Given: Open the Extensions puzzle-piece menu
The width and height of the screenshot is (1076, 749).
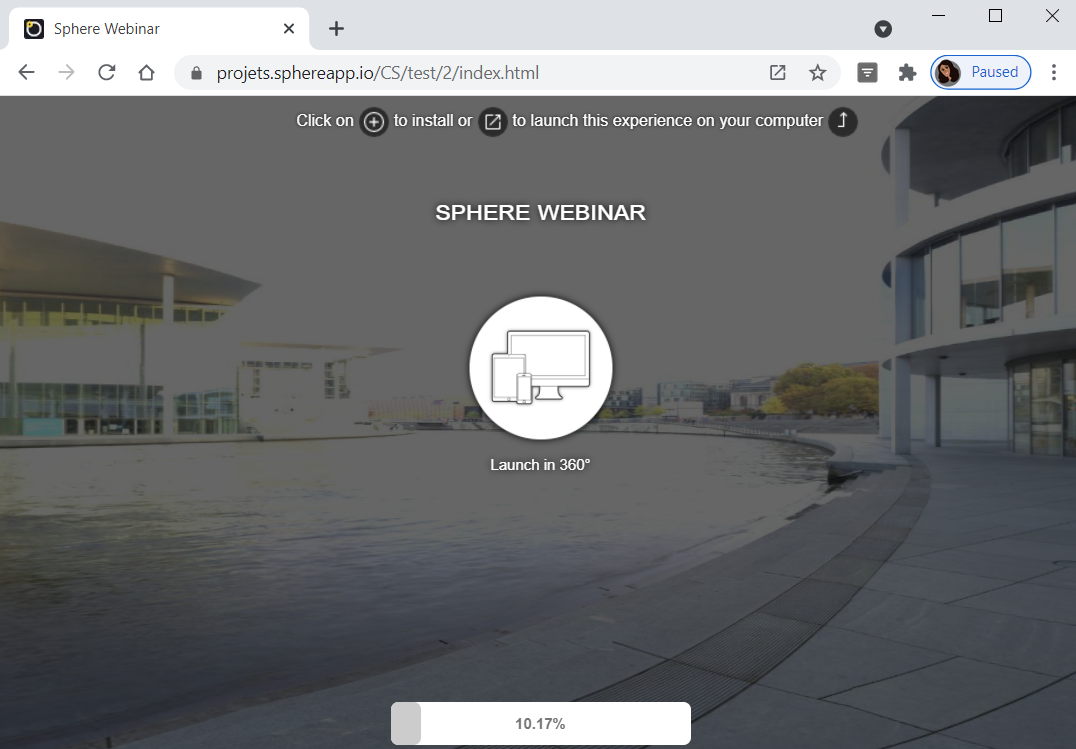Looking at the screenshot, I should tap(907, 73).
